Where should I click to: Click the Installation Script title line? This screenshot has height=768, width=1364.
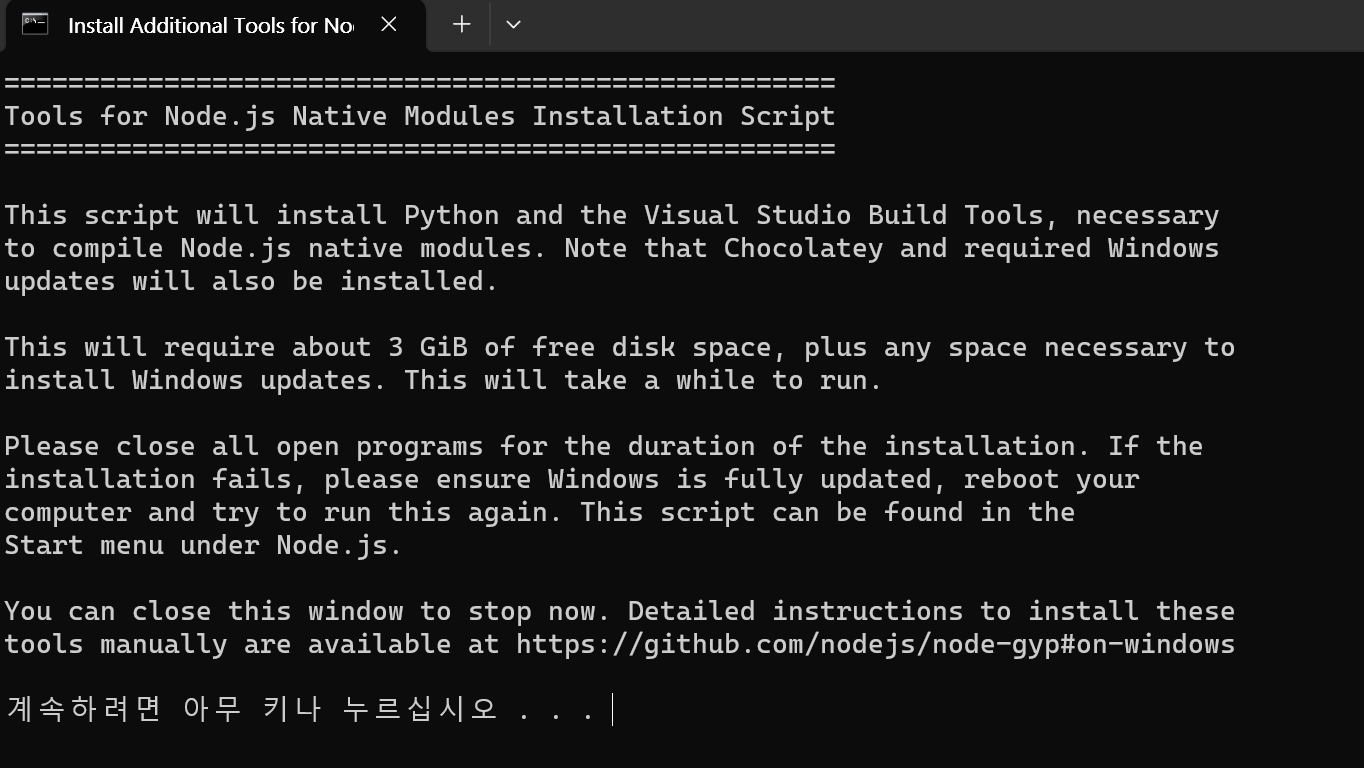[420, 116]
